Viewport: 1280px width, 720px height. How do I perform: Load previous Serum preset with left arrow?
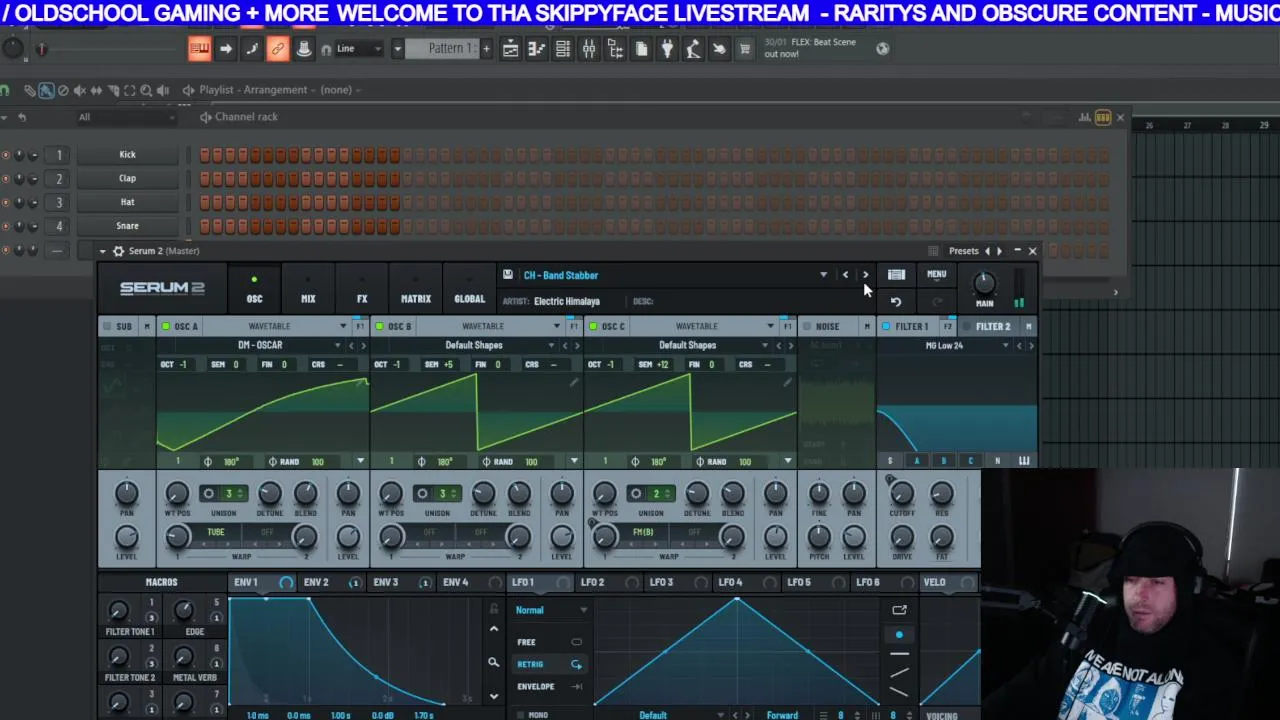tap(845, 275)
